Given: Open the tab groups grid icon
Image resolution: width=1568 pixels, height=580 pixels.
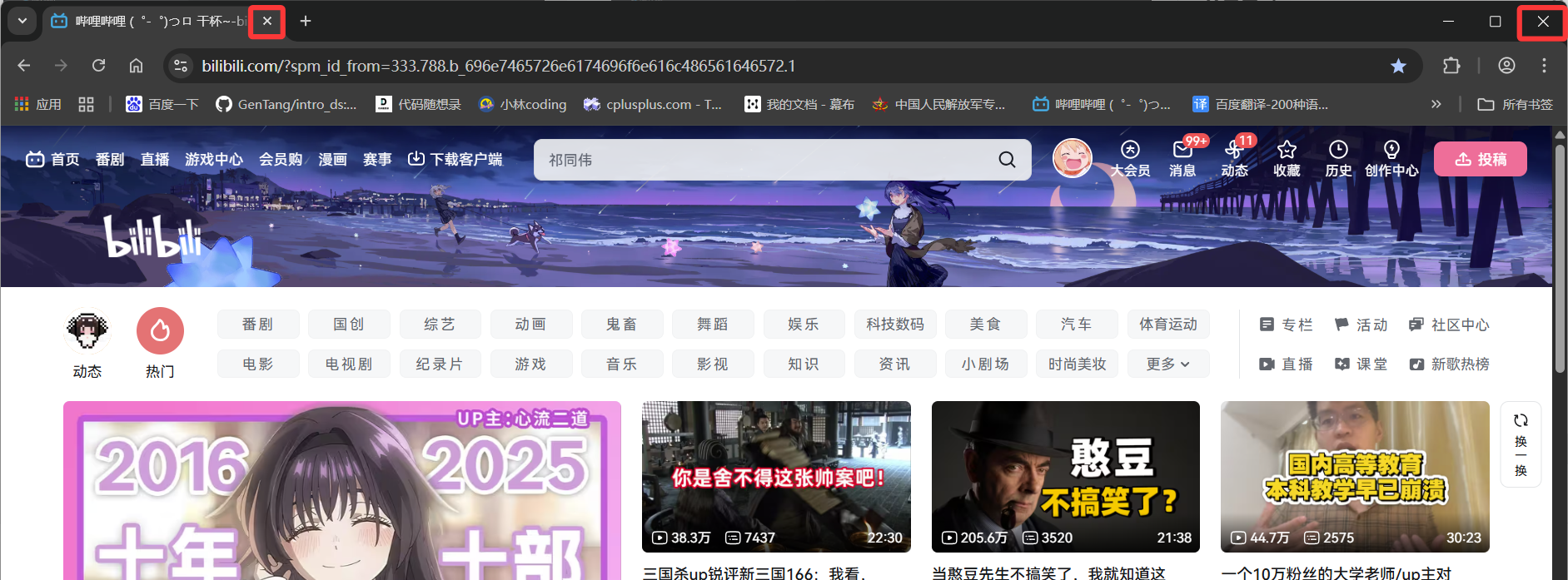Looking at the screenshot, I should pos(86,104).
